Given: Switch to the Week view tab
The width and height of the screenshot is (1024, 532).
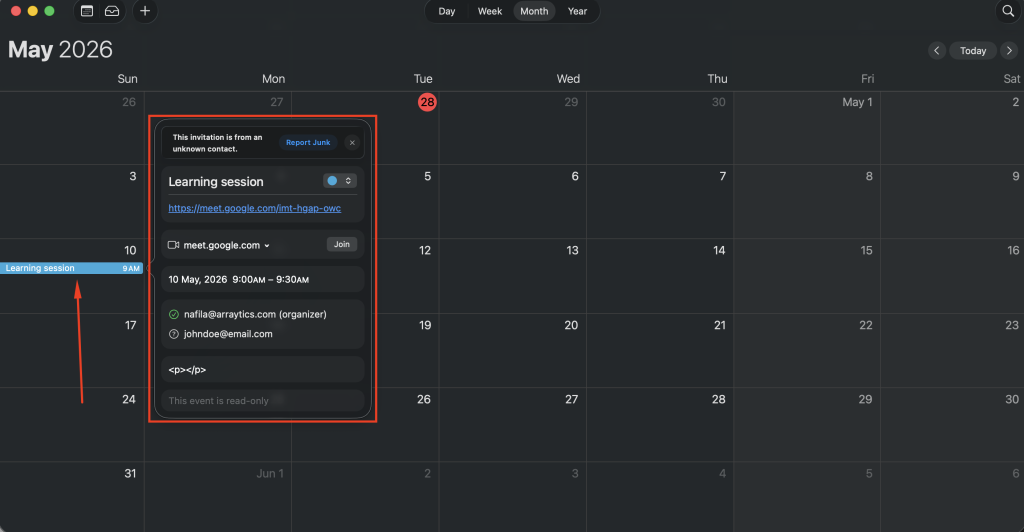Looking at the screenshot, I should pos(490,11).
